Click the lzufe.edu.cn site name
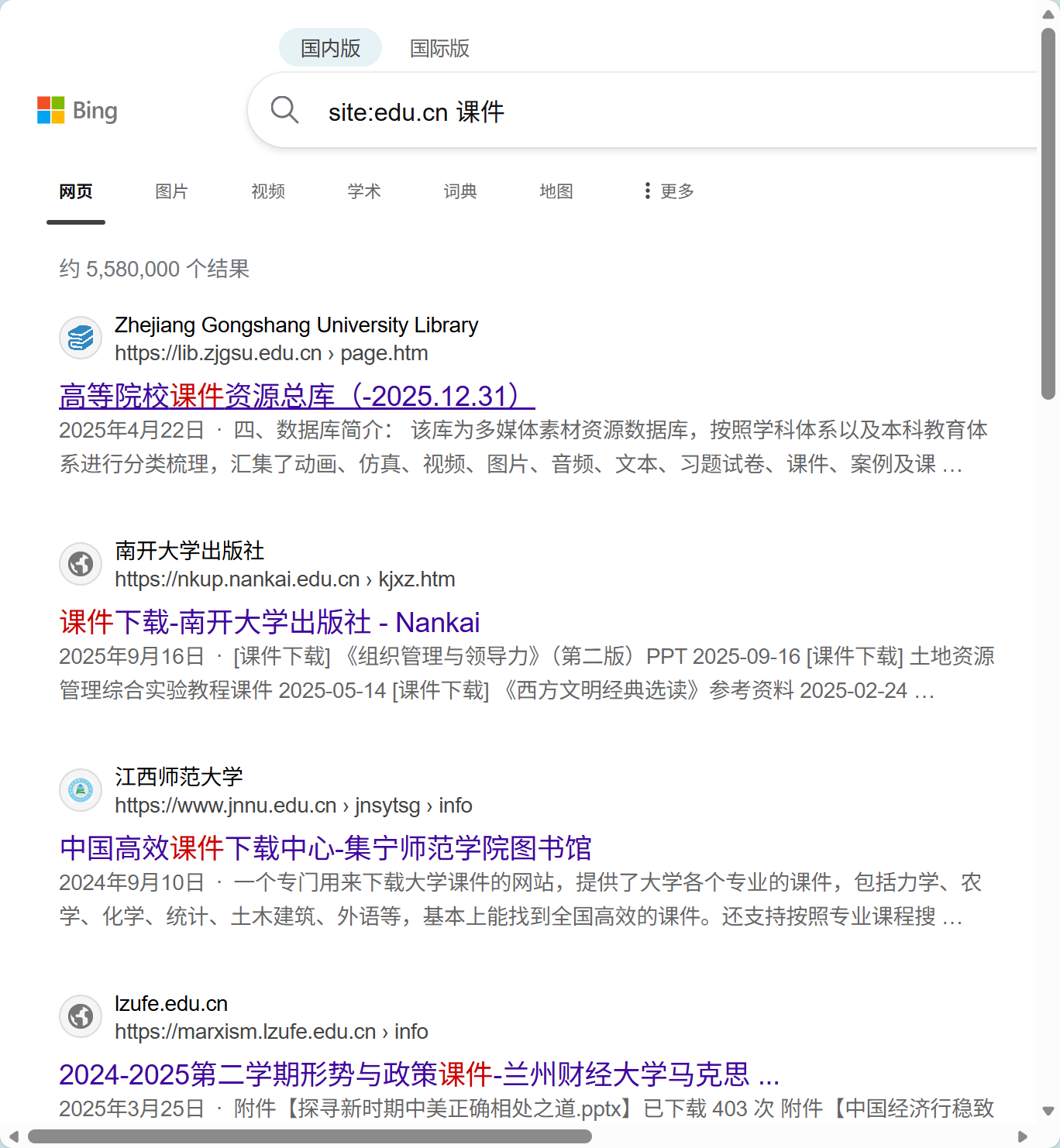Viewport: 1060px width, 1148px height. 171,1004
